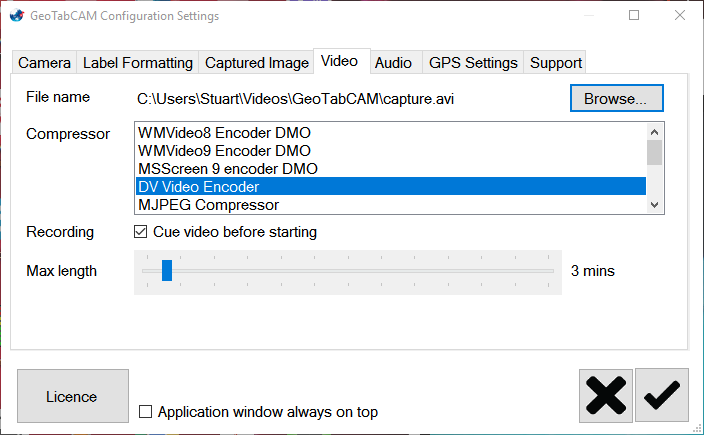The width and height of the screenshot is (704, 435).
Task: Open the Audio tab
Action: pos(393,62)
